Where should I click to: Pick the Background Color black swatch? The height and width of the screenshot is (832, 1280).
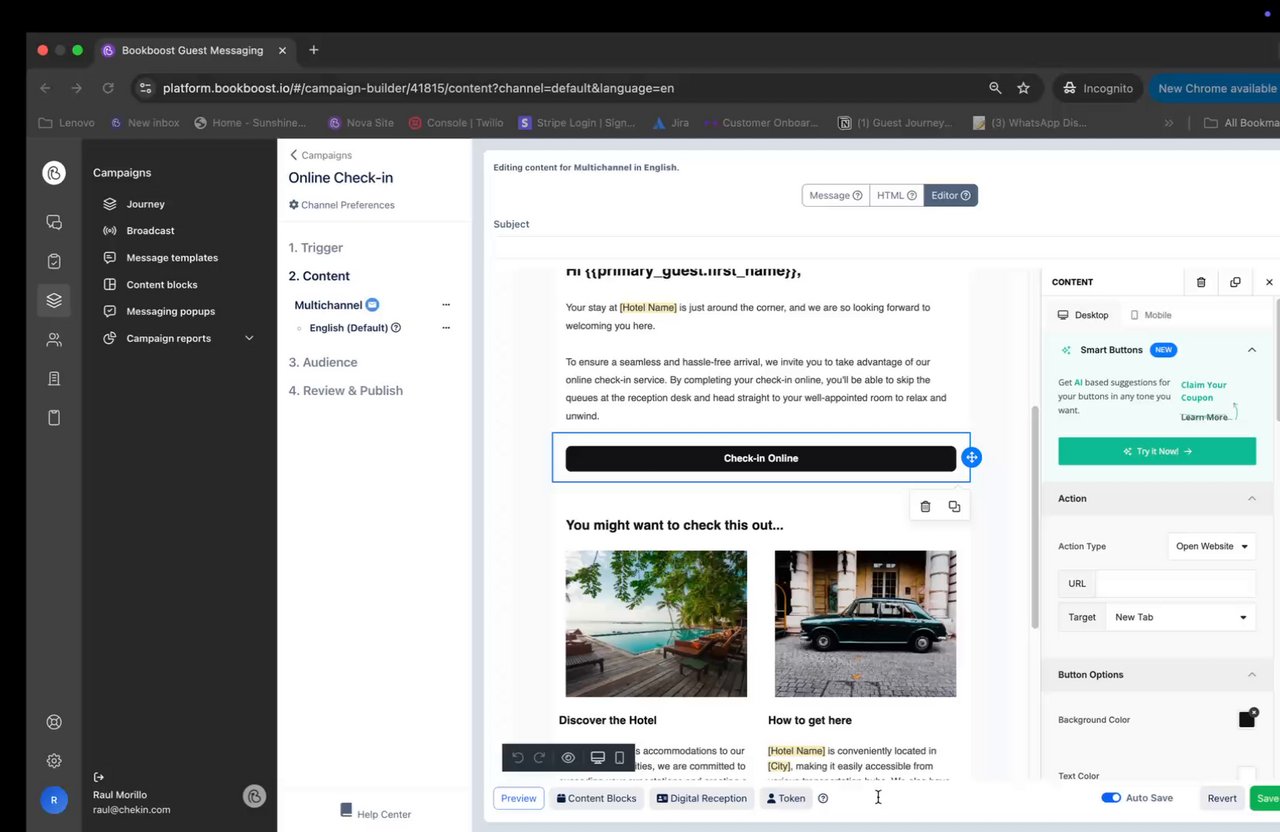1246,720
